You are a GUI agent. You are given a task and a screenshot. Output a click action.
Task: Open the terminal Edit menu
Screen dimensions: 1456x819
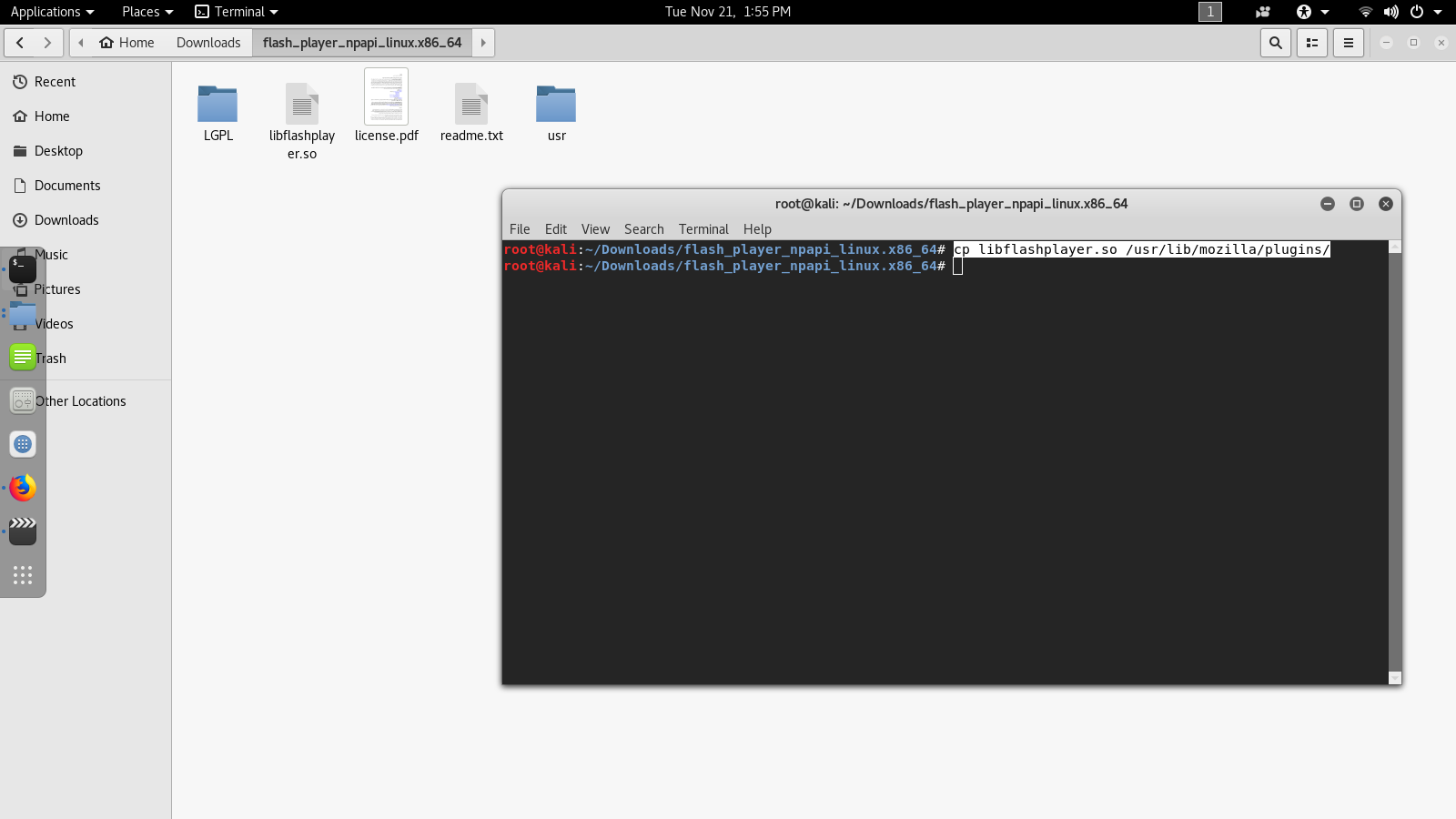pyautogui.click(x=556, y=229)
